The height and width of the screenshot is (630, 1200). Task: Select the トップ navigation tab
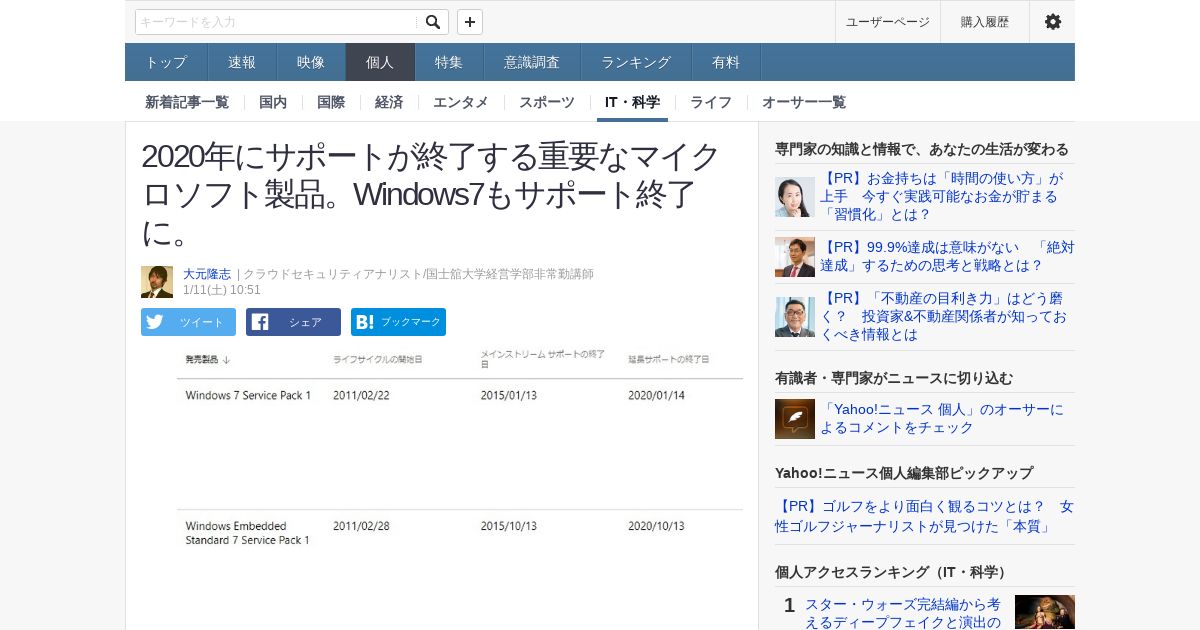click(166, 62)
